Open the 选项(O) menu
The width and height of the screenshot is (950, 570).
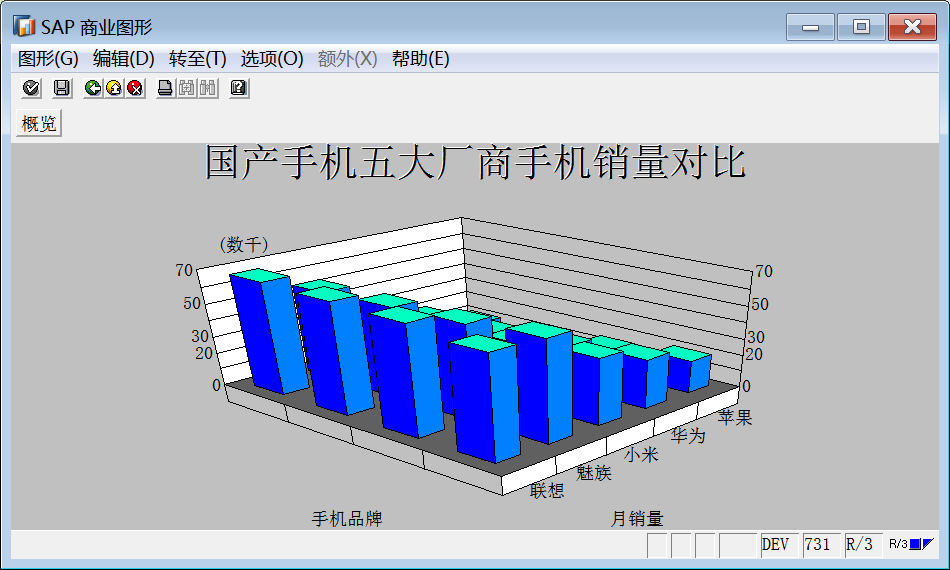271,59
